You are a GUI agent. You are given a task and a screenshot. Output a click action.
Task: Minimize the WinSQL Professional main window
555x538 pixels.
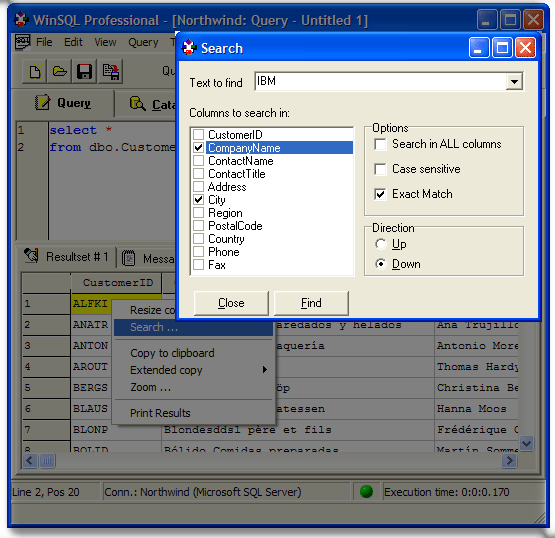tap(487, 19)
